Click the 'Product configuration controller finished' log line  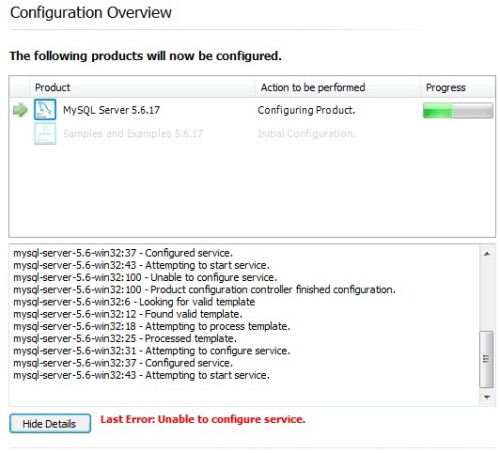[204, 290]
